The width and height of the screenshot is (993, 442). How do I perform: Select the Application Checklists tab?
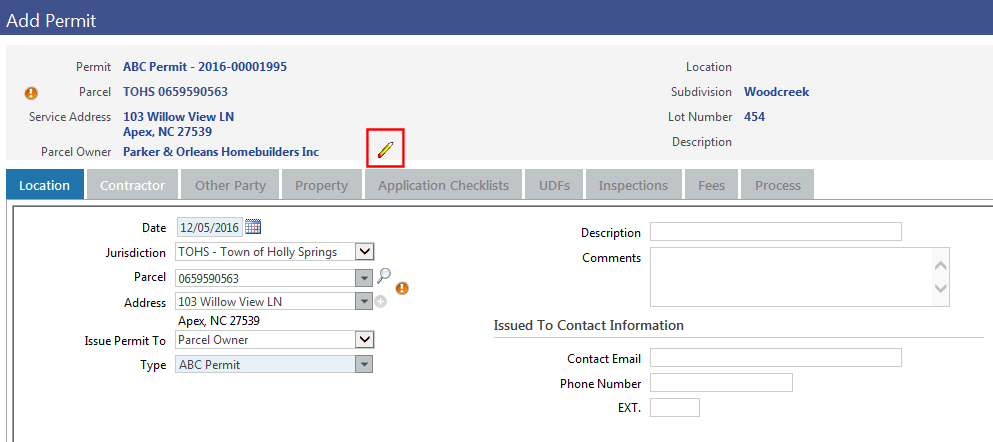coord(443,185)
